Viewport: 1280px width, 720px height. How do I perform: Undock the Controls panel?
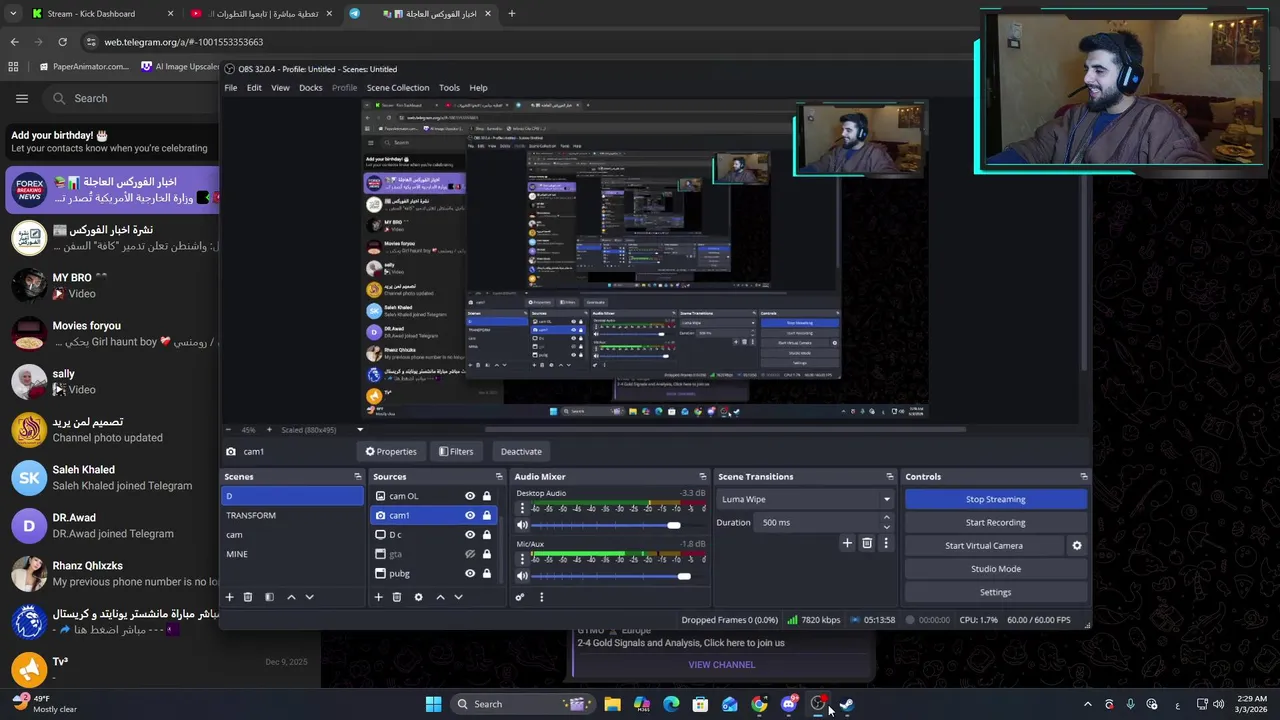point(1083,477)
